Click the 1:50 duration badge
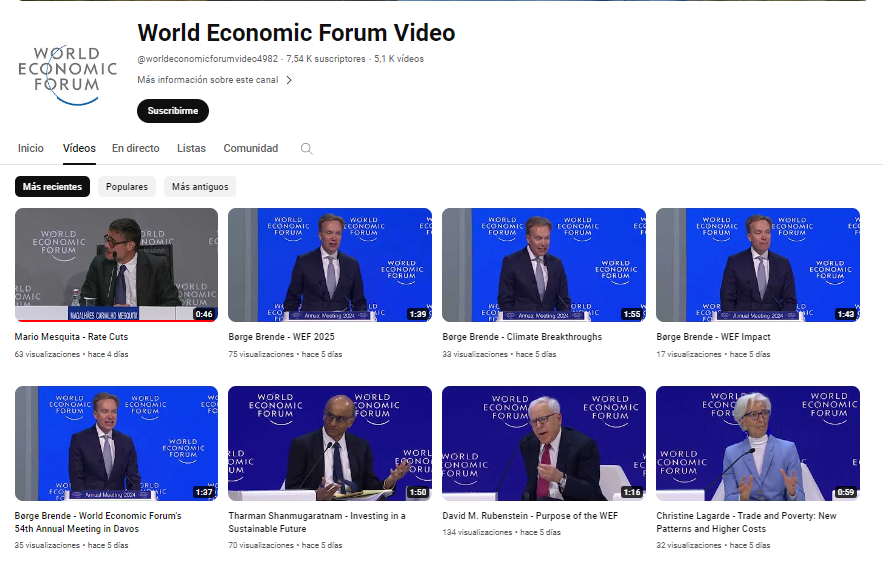This screenshot has width=883, height=567. [x=418, y=492]
